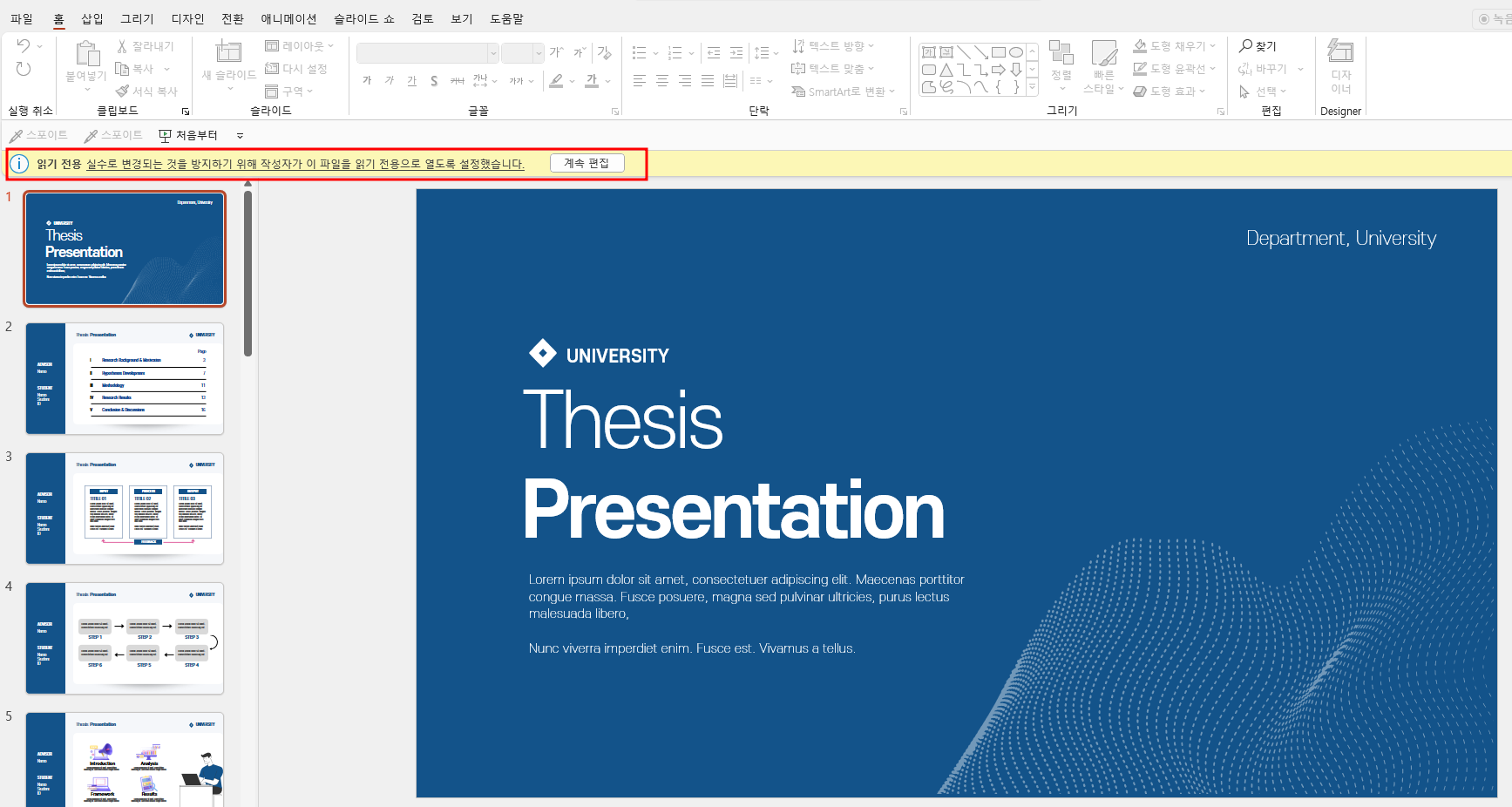Select the Oval shape in gallery
The height and width of the screenshot is (807, 1512).
coord(1016,52)
